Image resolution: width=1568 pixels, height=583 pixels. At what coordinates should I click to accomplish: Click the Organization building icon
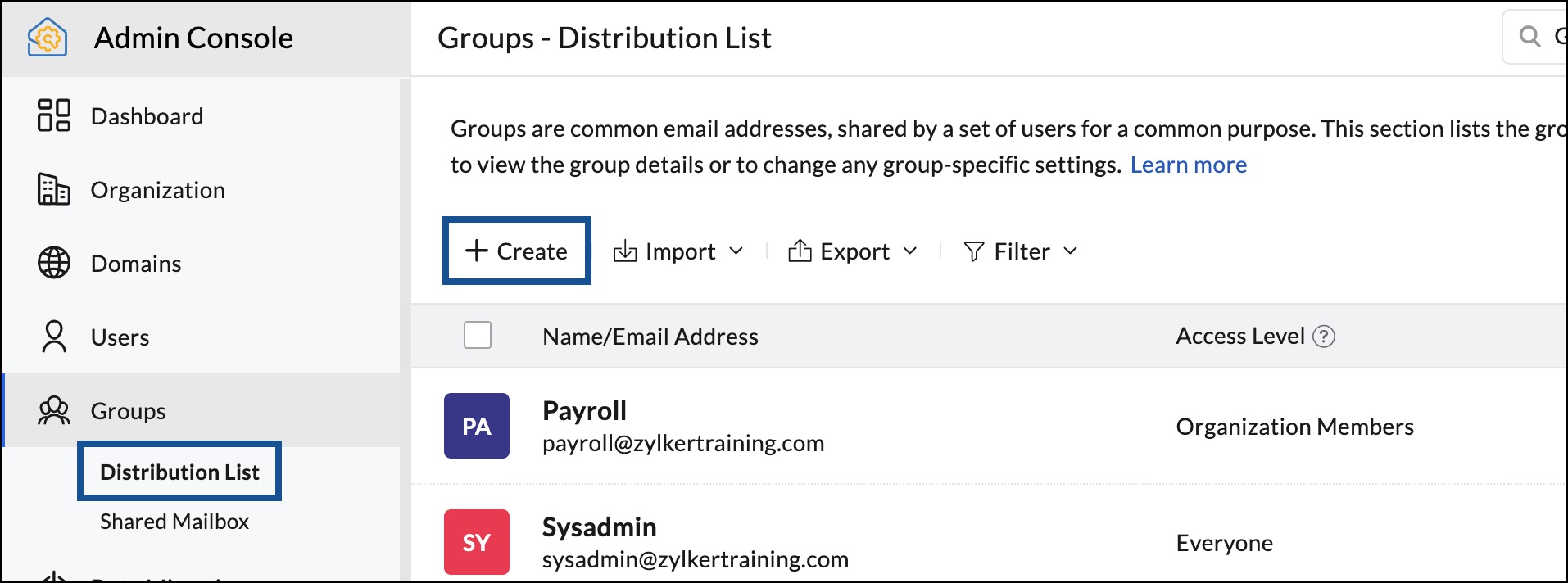[54, 189]
